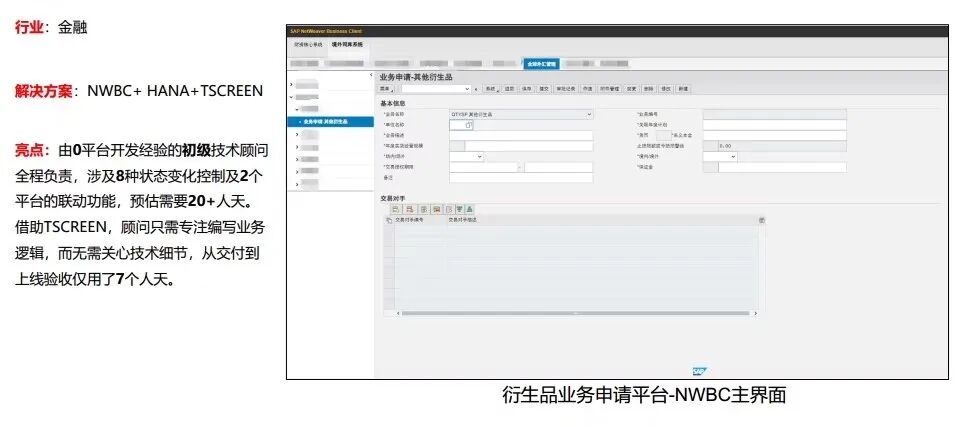Click the select-all icon at table's top-left corner
The width and height of the screenshot is (962, 427).
coord(388,220)
